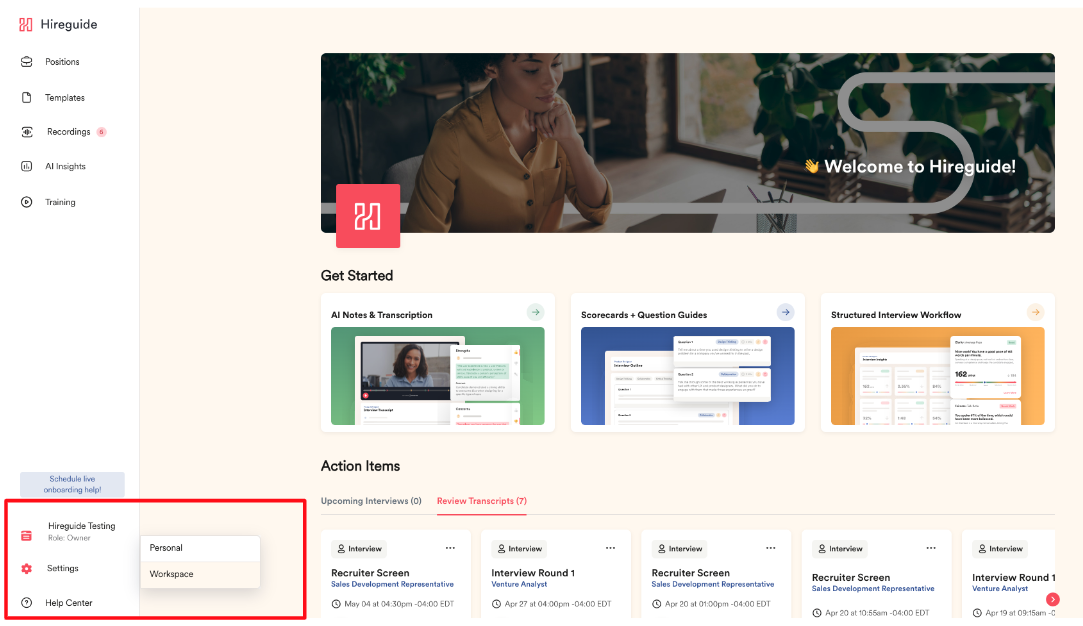
Task: Switch to the Upcoming Interviews (0) tab
Action: click(371, 501)
